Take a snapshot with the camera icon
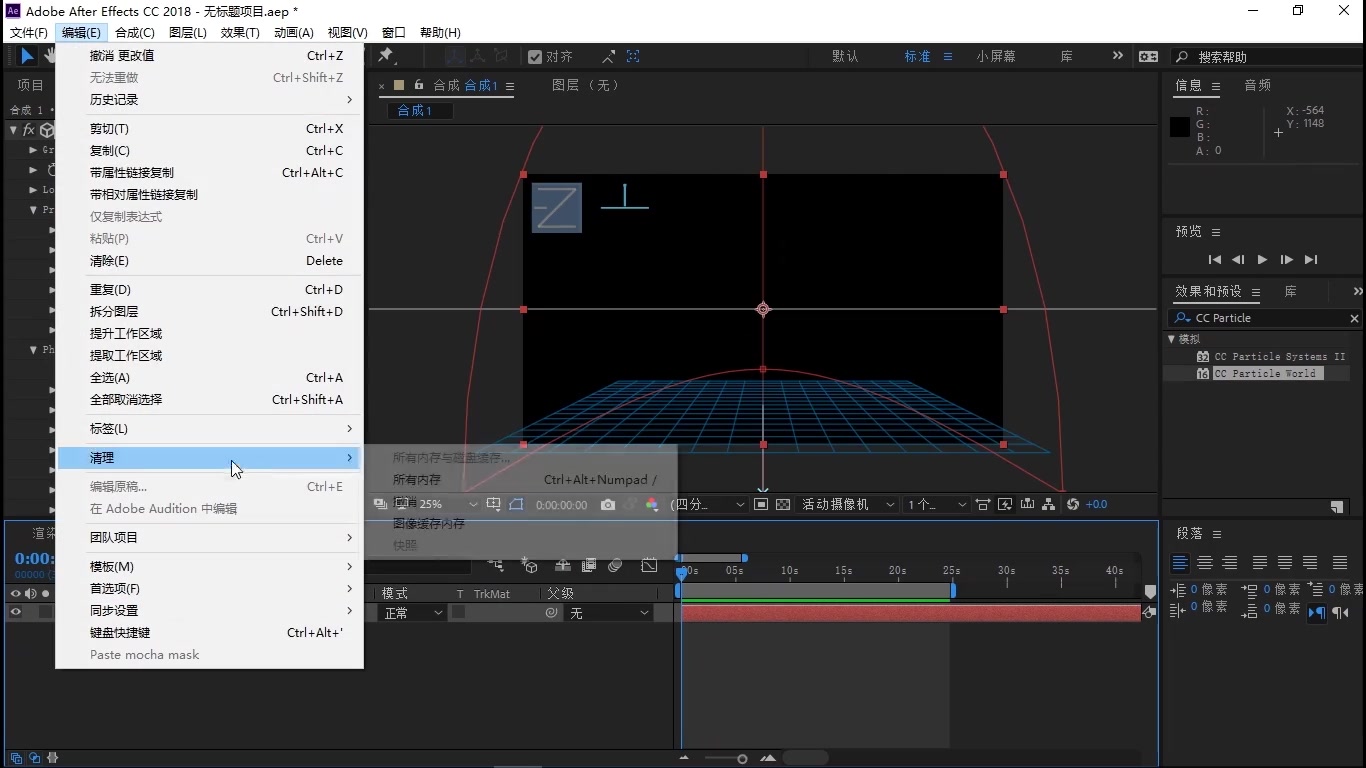This screenshot has width=1366, height=768. tap(608, 505)
